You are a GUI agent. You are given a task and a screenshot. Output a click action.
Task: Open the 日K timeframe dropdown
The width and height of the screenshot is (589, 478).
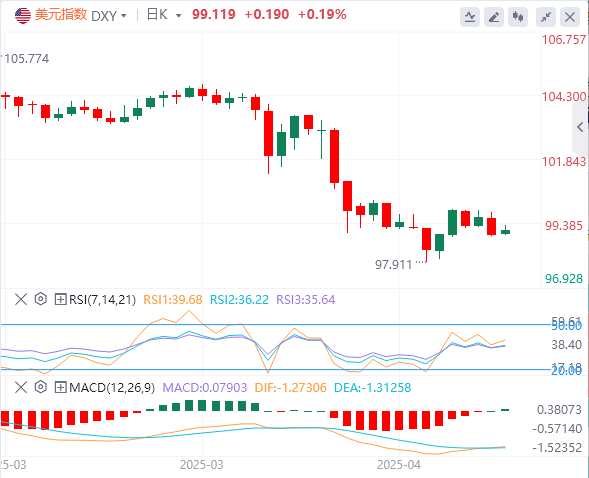164,15
